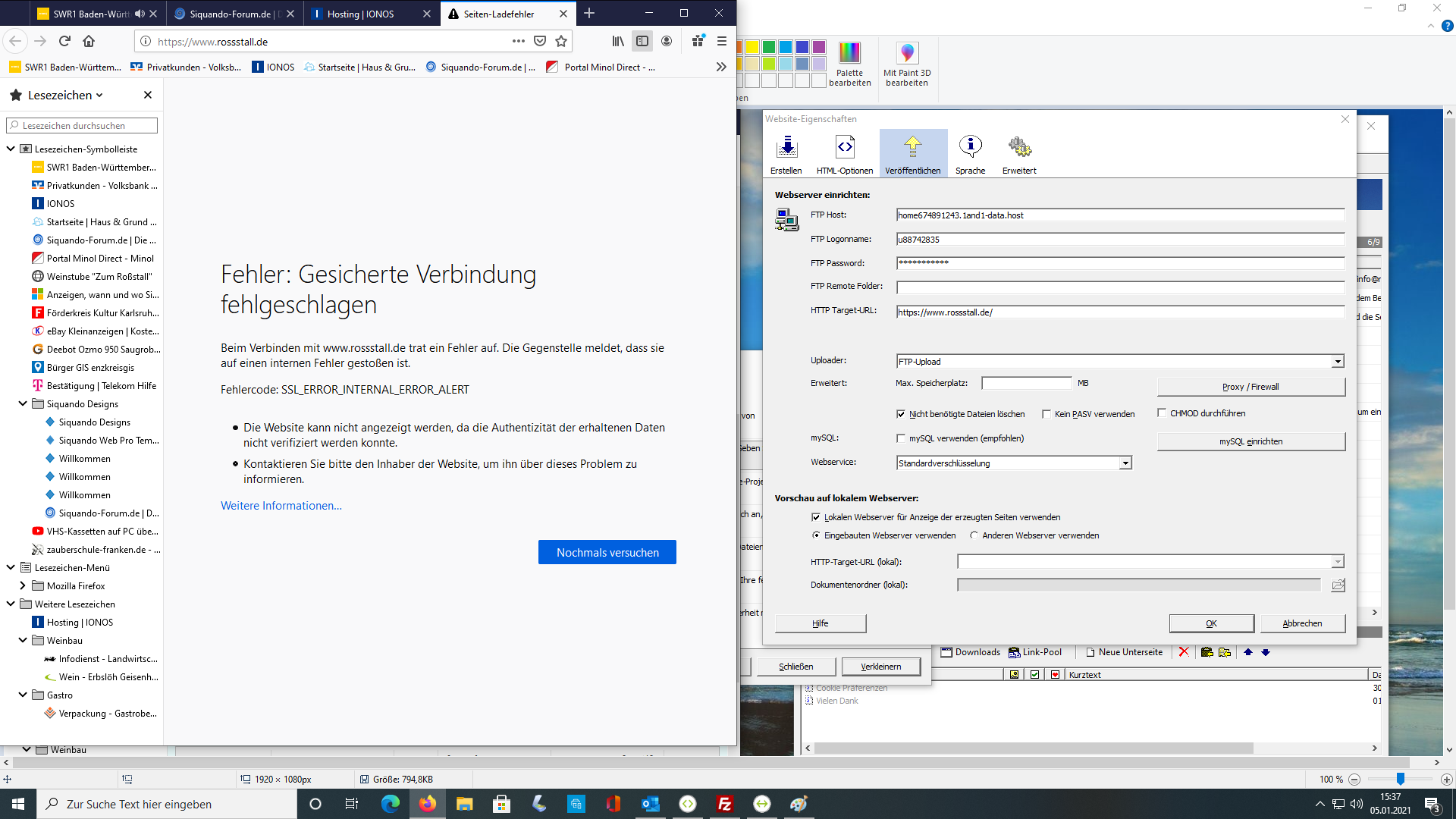Image resolution: width=1456 pixels, height=819 pixels.
Task: Open the HTML-Optionen icon
Action: pyautogui.click(x=844, y=148)
